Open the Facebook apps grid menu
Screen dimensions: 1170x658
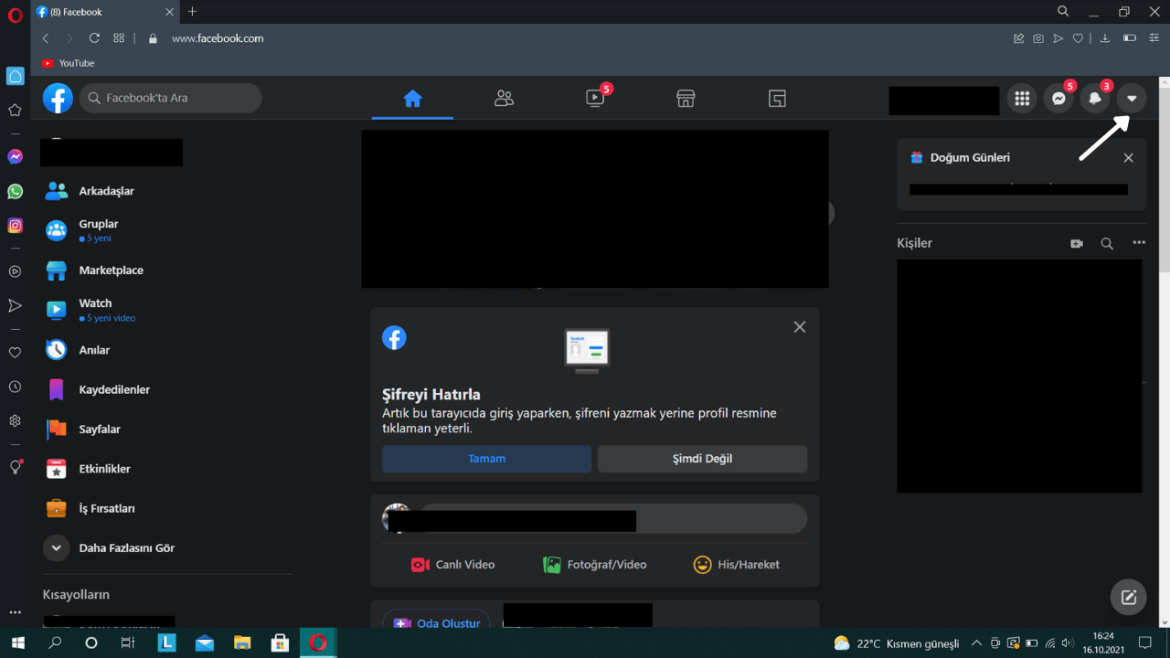1021,98
